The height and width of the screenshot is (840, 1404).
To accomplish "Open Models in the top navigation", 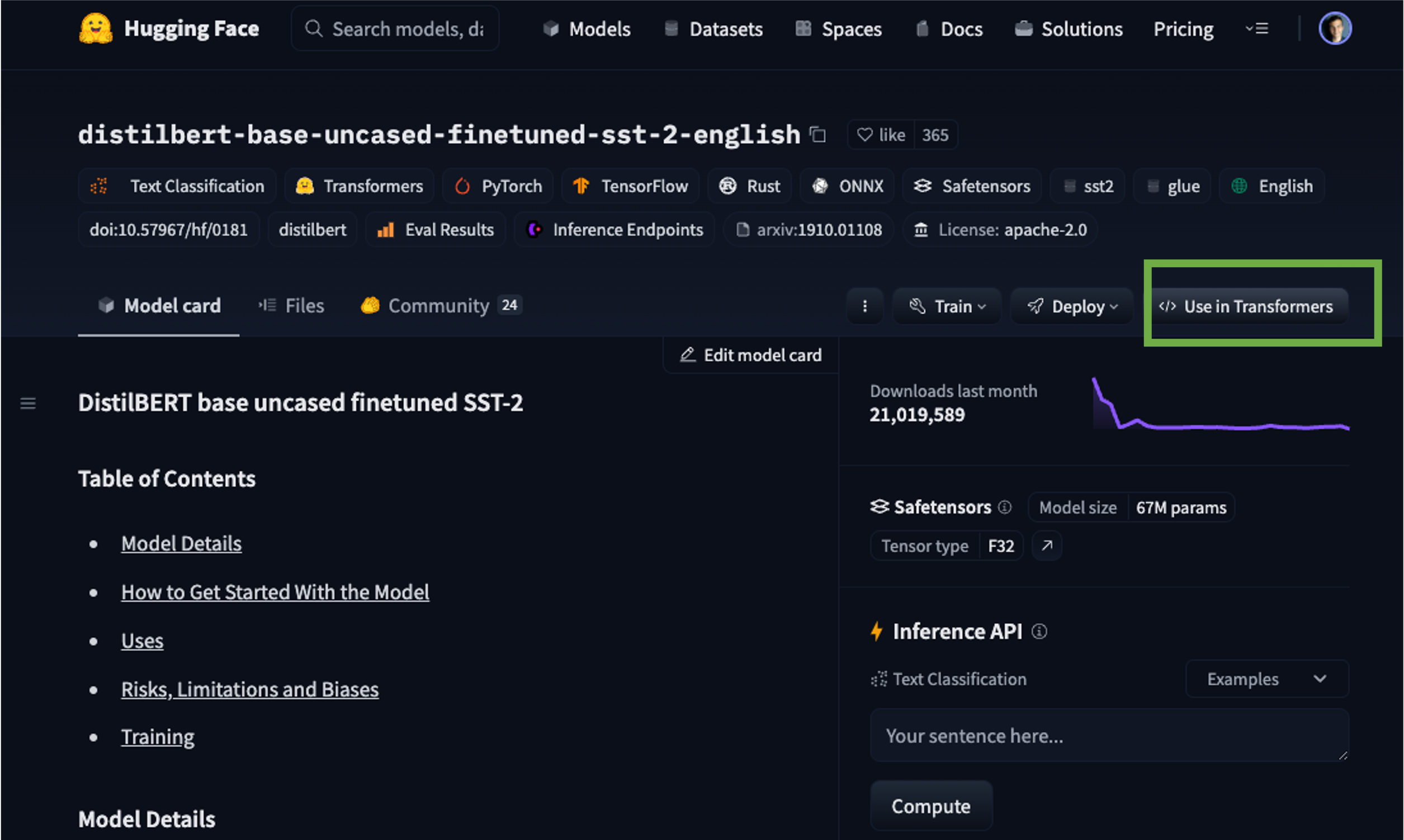I will click(x=587, y=29).
